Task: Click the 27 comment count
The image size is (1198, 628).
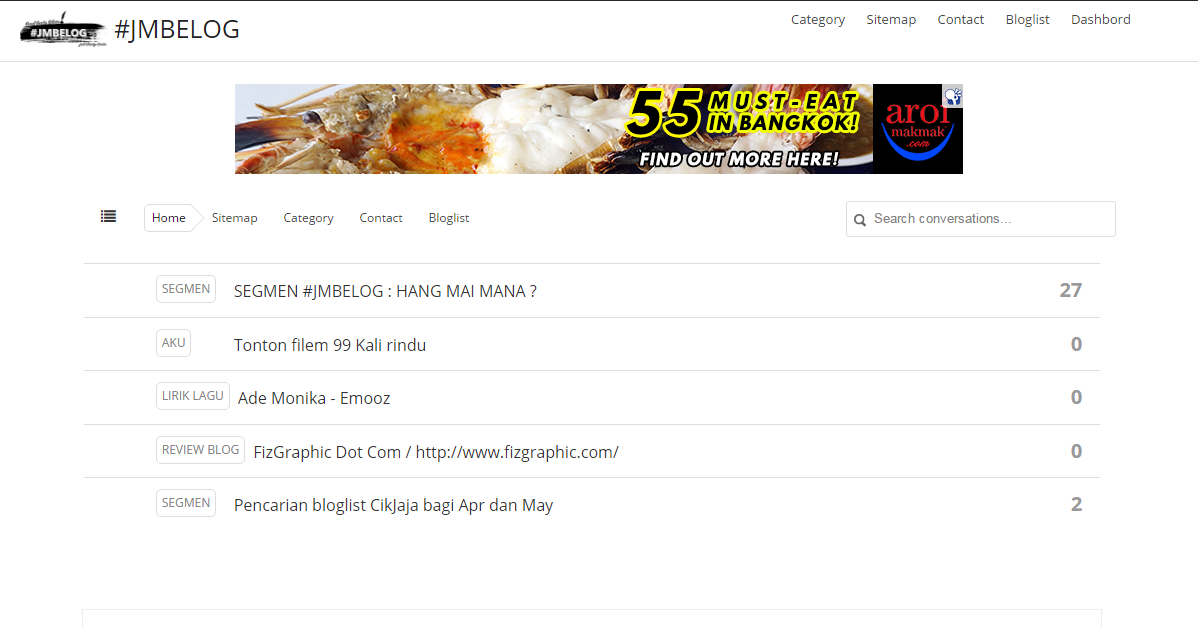Action: tap(1070, 290)
